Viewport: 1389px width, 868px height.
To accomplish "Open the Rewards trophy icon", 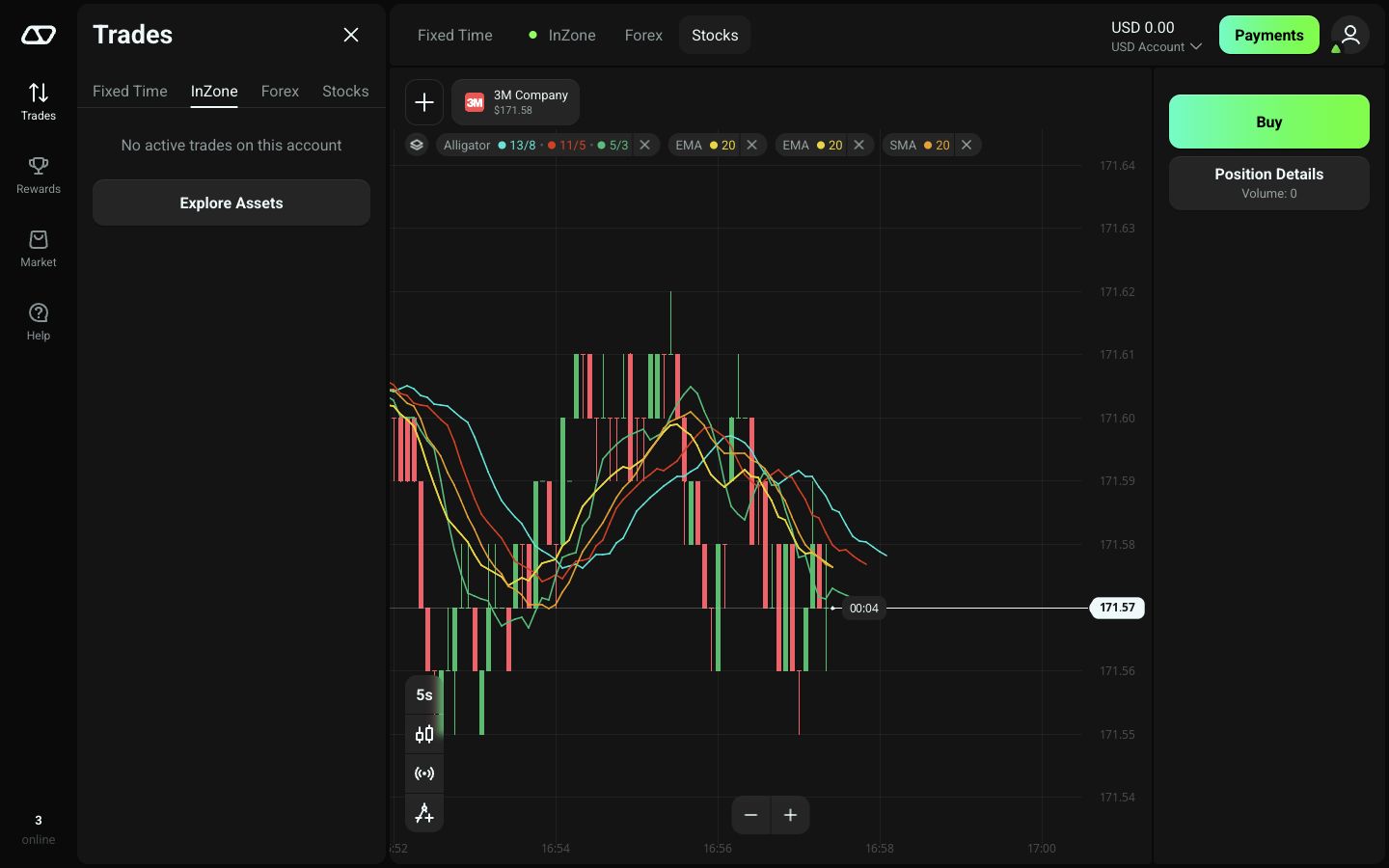I will click(x=39, y=166).
